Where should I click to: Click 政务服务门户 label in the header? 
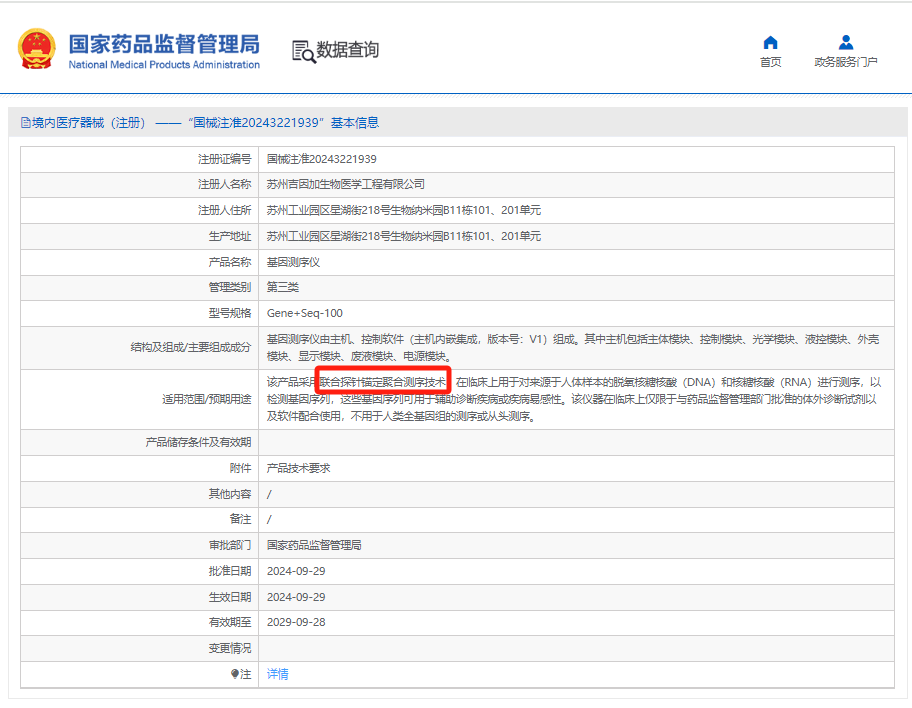846,62
